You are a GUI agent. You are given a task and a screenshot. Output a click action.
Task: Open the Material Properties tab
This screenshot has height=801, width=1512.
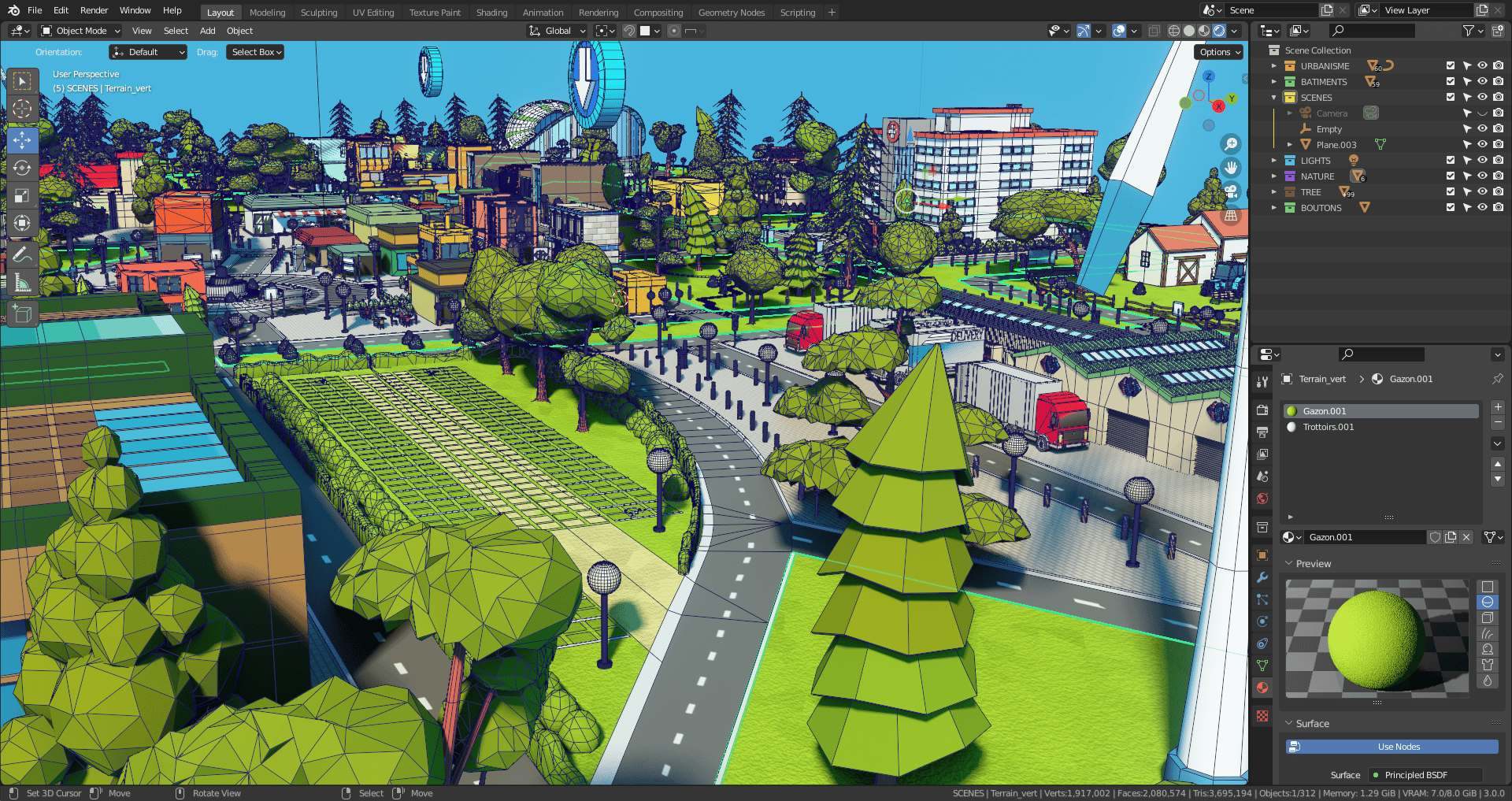click(1262, 688)
